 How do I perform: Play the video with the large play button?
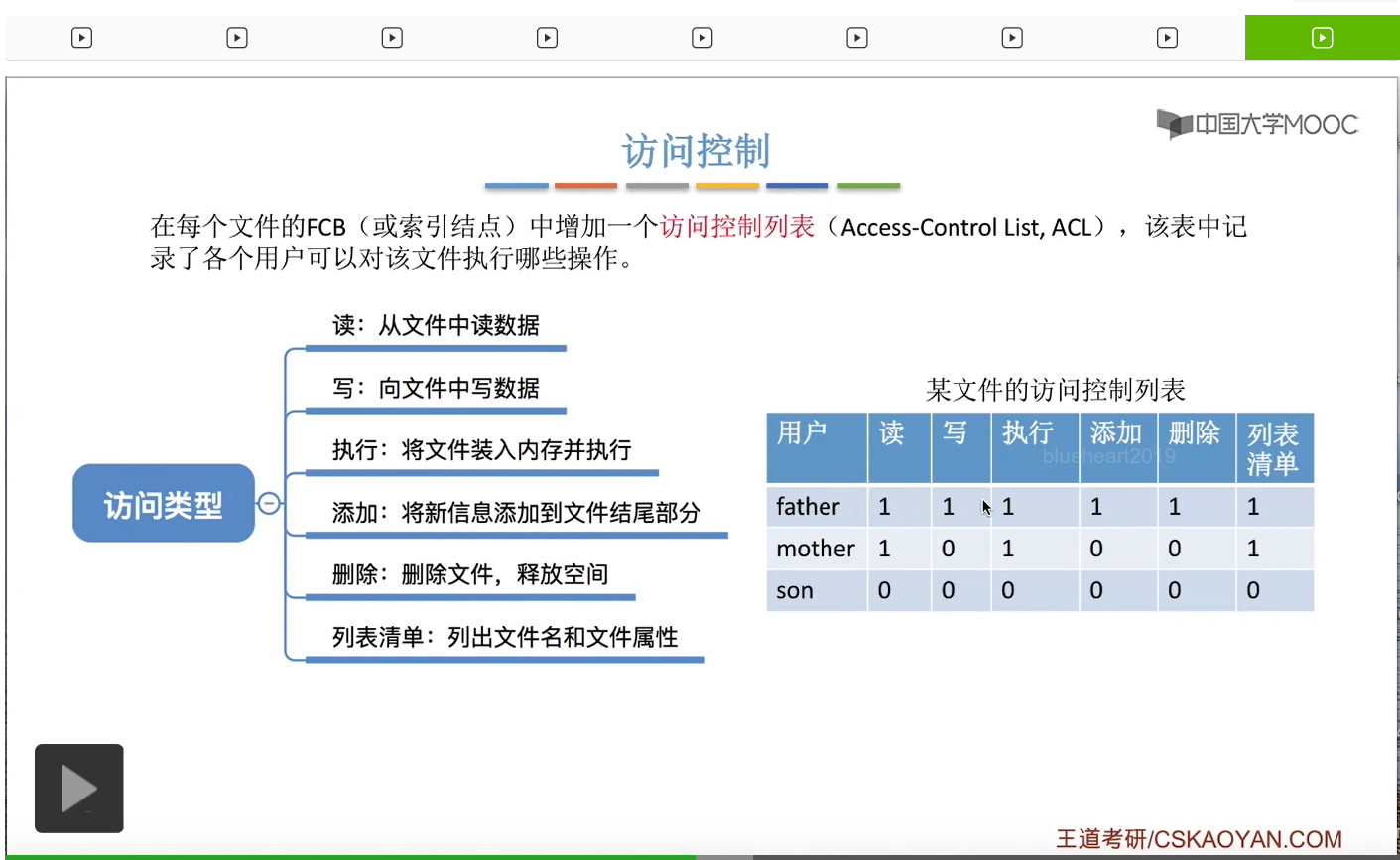(x=79, y=789)
